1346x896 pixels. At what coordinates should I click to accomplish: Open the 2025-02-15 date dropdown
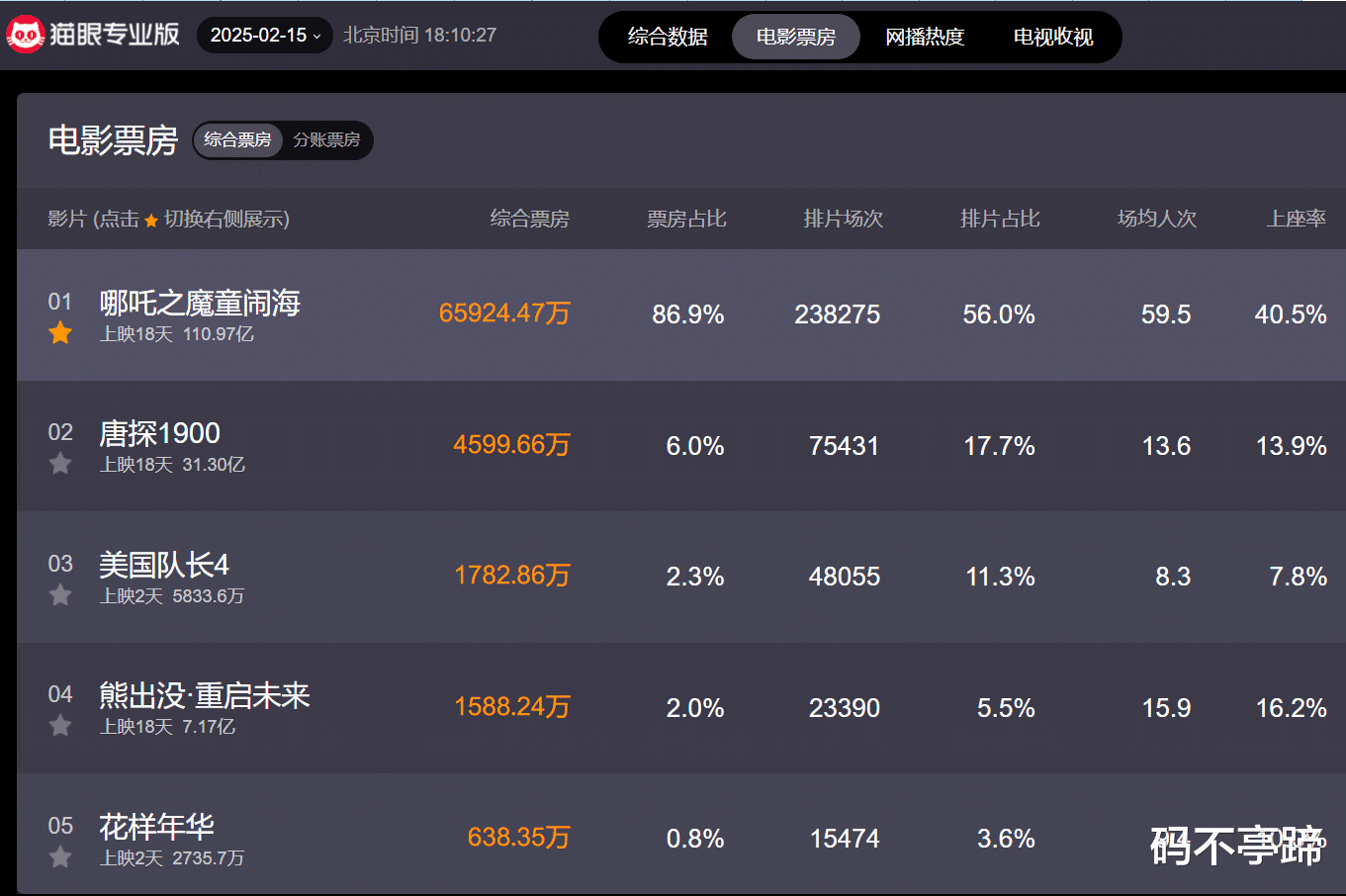[x=265, y=36]
